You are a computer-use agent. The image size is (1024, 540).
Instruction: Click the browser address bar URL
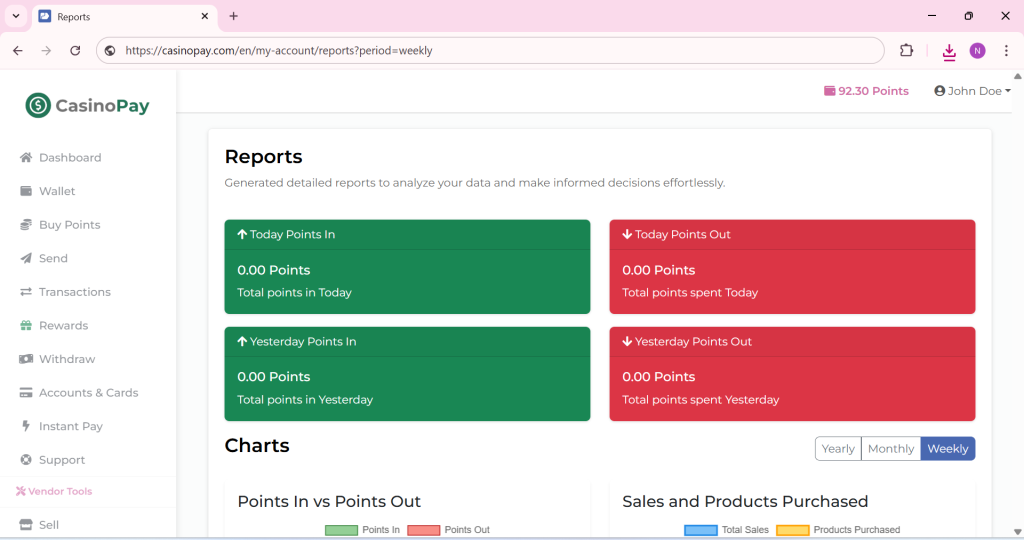[x=279, y=50]
